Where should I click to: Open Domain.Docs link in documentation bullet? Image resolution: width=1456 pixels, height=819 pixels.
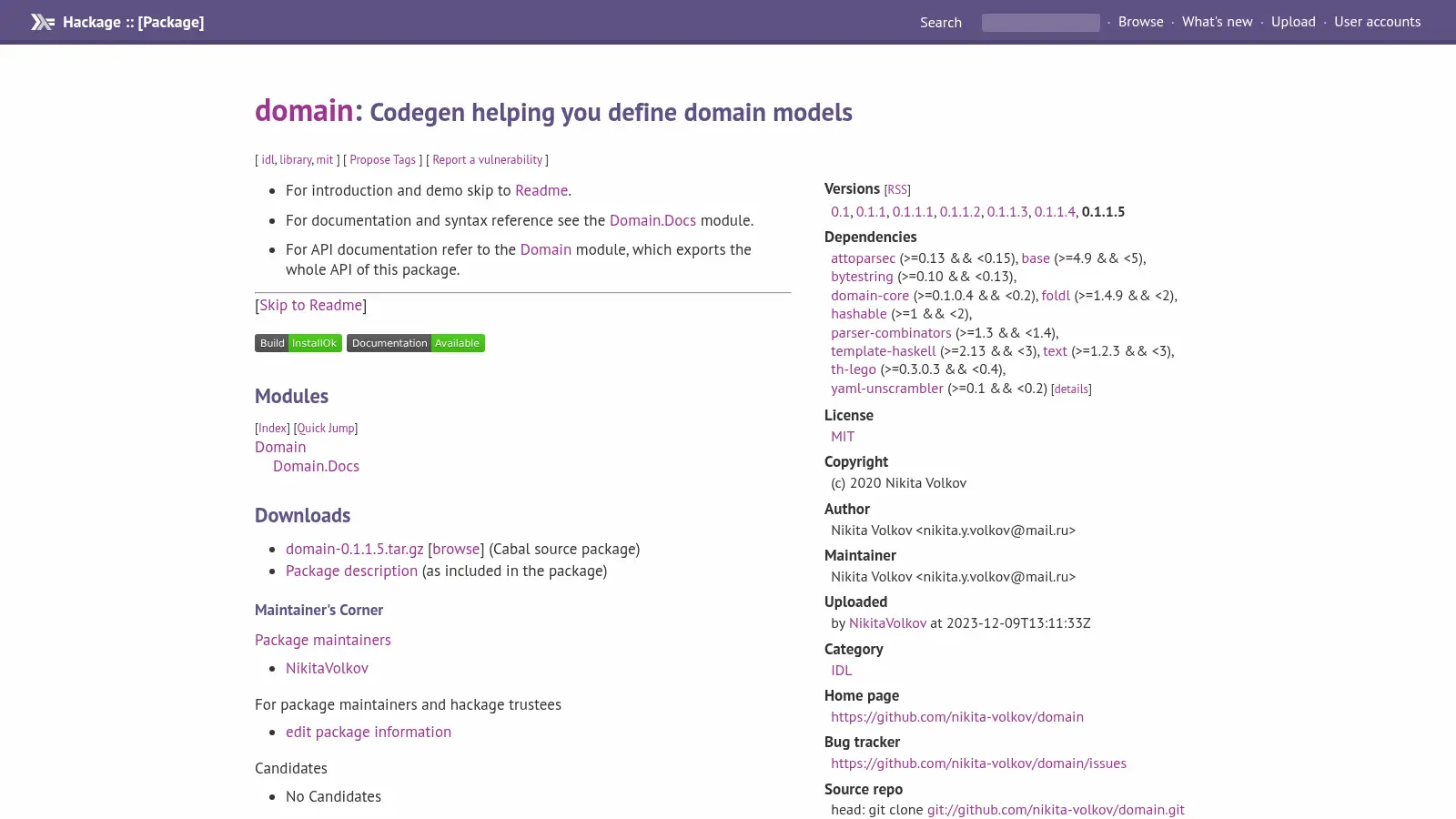click(x=652, y=221)
